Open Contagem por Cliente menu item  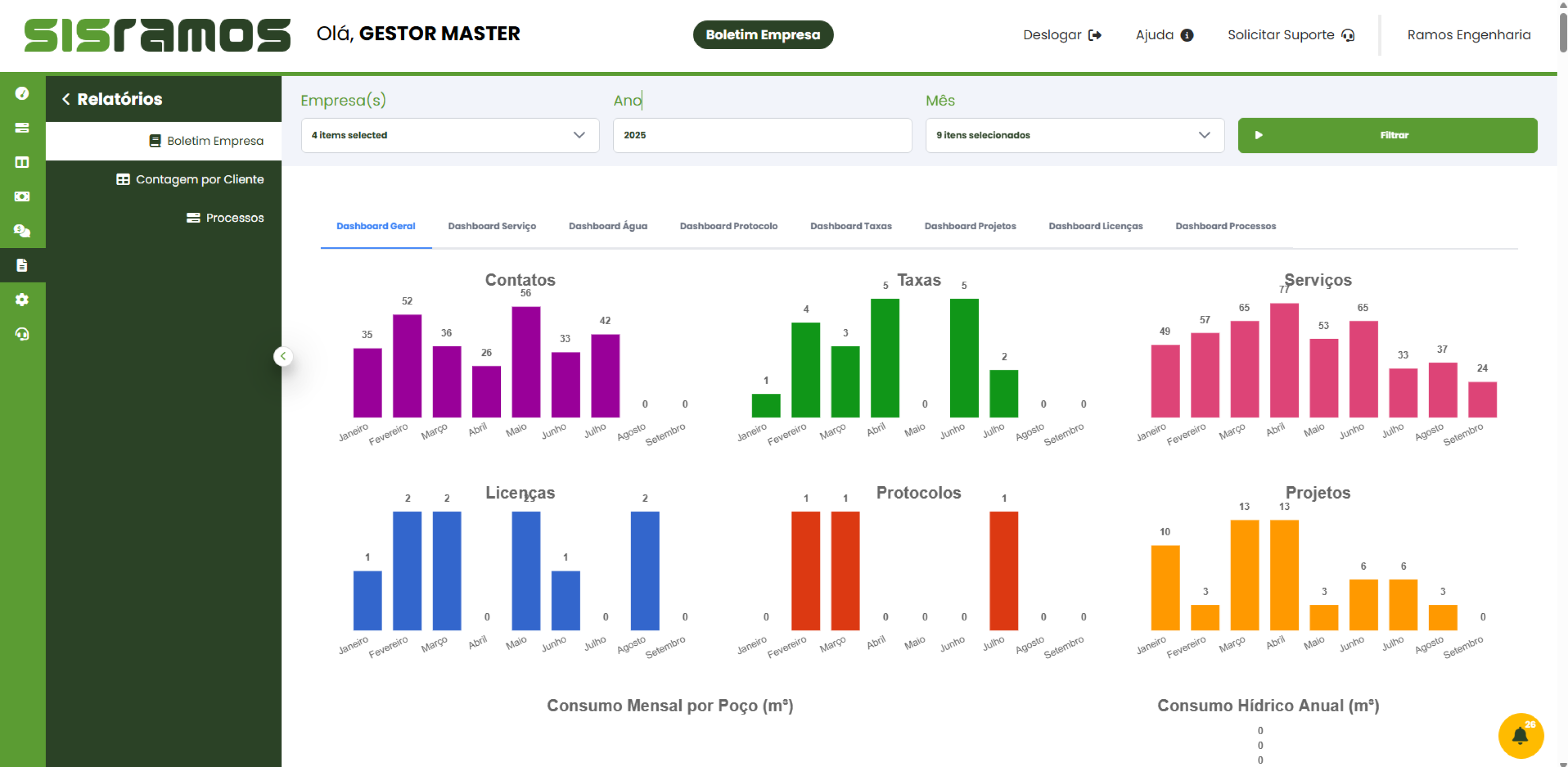190,179
